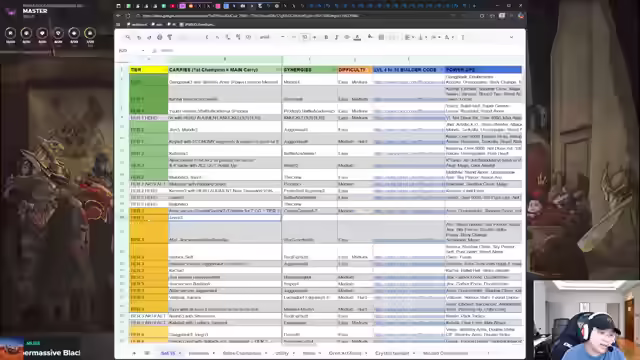The image size is (640, 360).
Task: Print the spreadsheet using the printer icon
Action: tap(160, 37)
